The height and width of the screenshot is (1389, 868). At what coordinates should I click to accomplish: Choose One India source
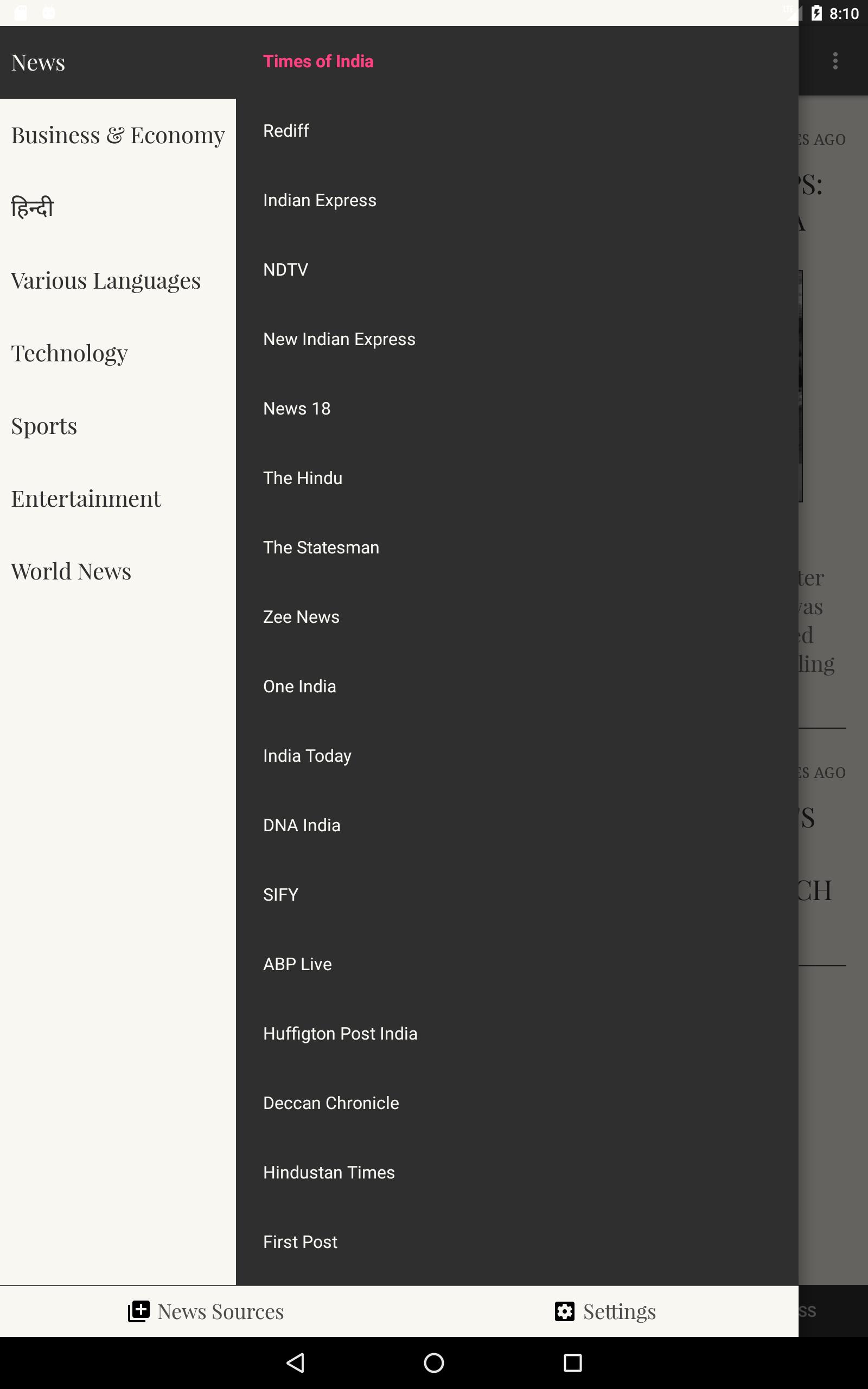pyautogui.click(x=517, y=686)
